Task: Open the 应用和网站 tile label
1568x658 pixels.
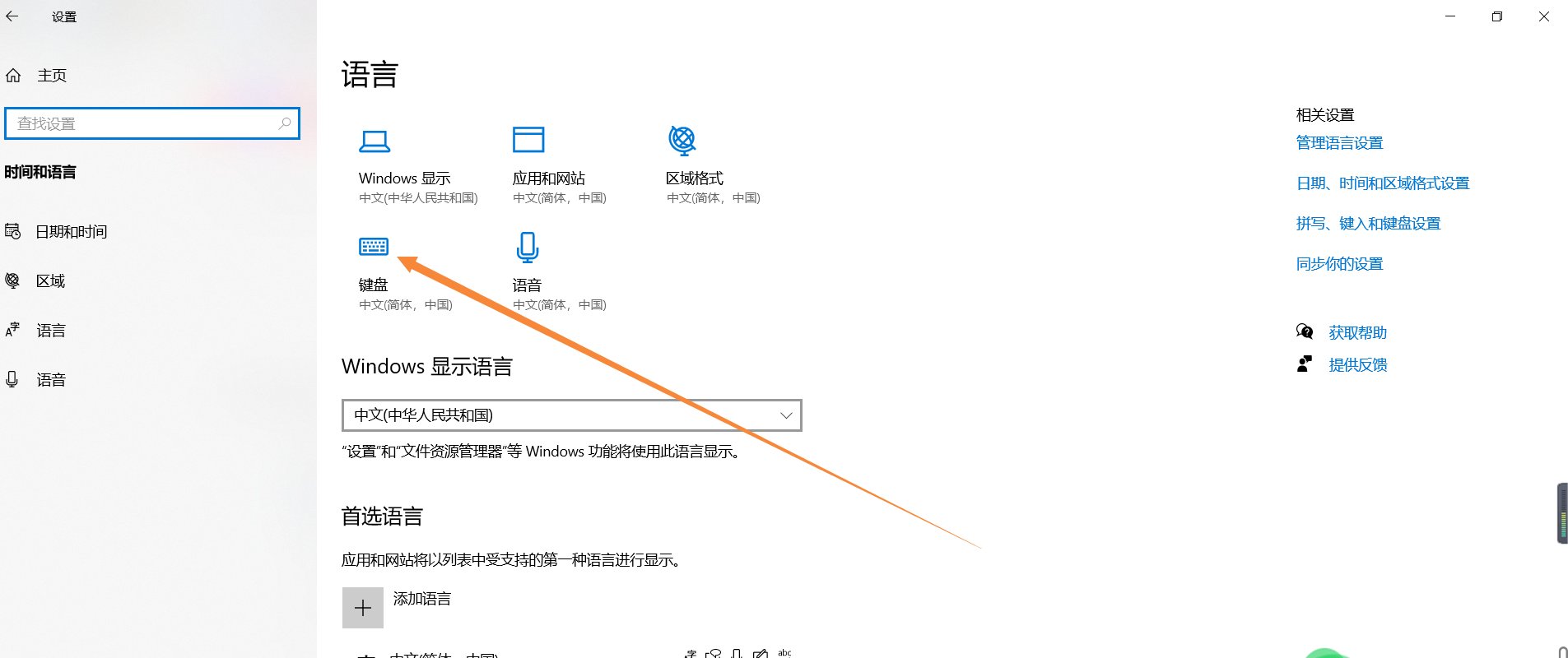Action: [x=548, y=178]
